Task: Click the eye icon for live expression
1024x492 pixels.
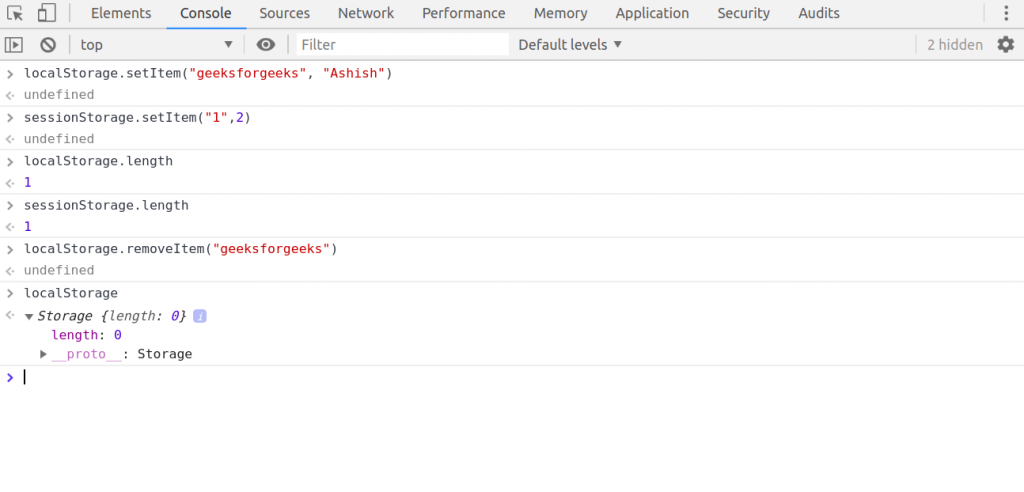Action: coord(265,45)
